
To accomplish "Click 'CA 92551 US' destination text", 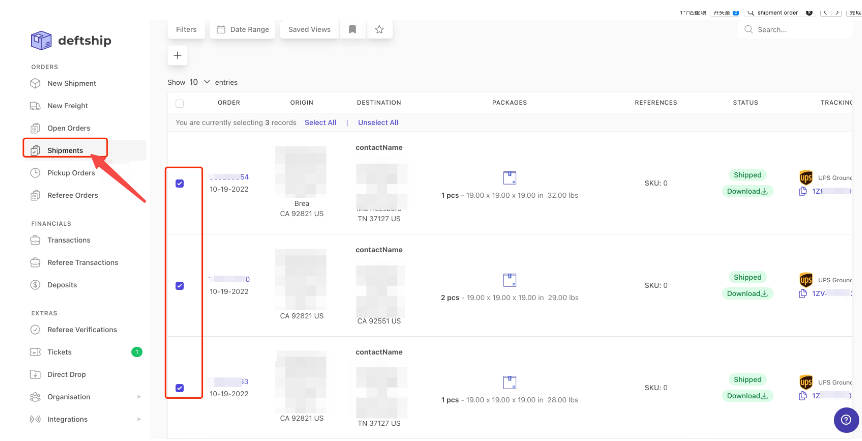I will tap(379, 321).
